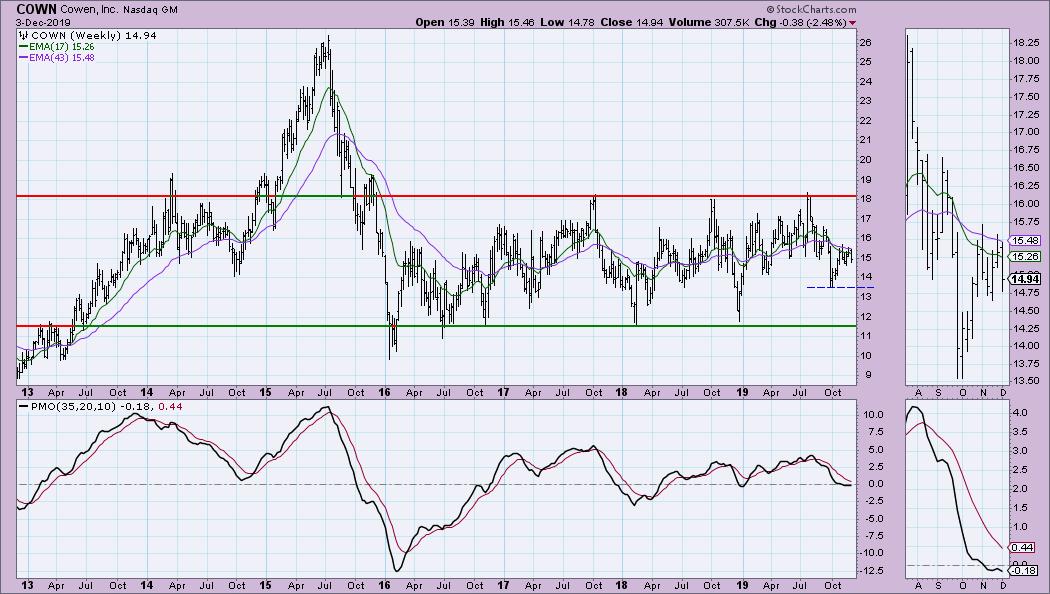Click the Cowen, Inc. company name

[x=90, y=10]
